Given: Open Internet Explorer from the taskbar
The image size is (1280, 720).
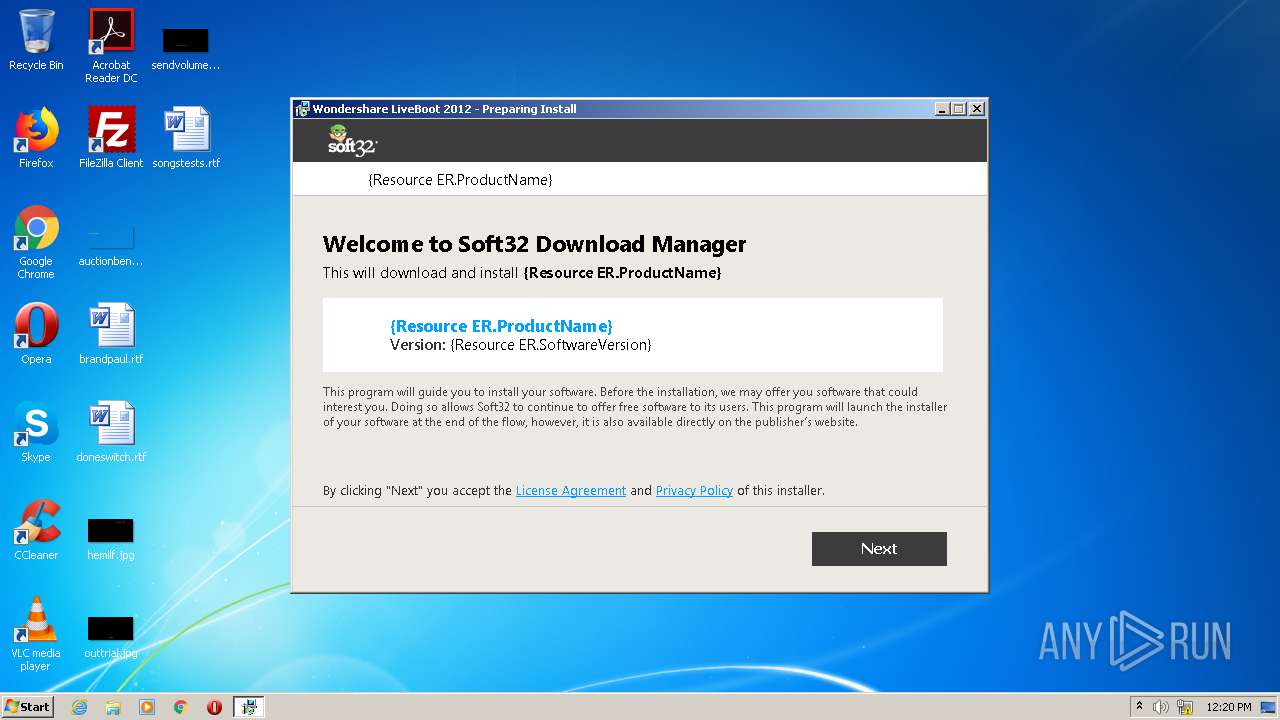Looking at the screenshot, I should [x=79, y=707].
